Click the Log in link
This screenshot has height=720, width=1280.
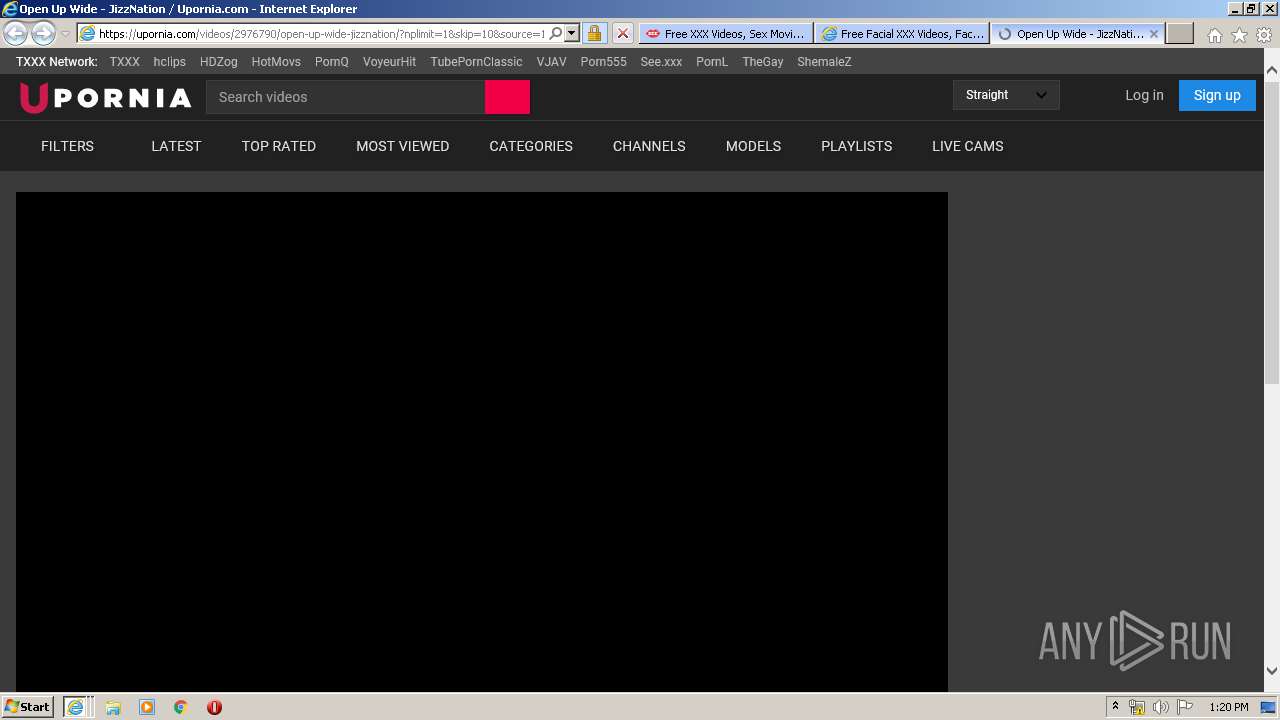tap(1144, 95)
